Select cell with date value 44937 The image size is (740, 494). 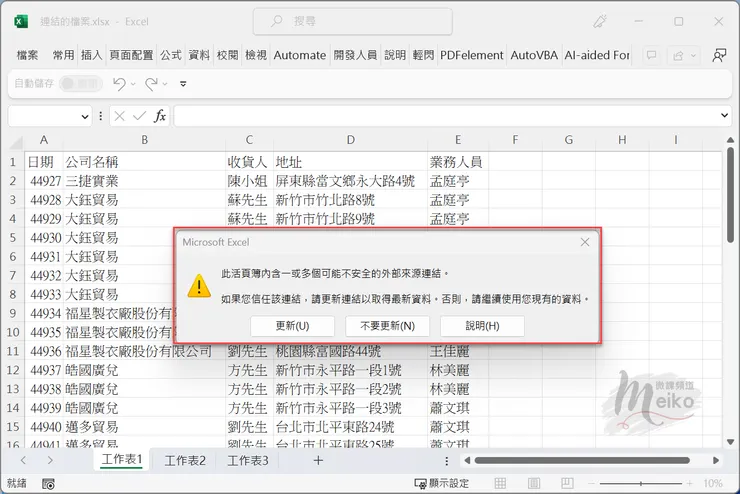43,370
